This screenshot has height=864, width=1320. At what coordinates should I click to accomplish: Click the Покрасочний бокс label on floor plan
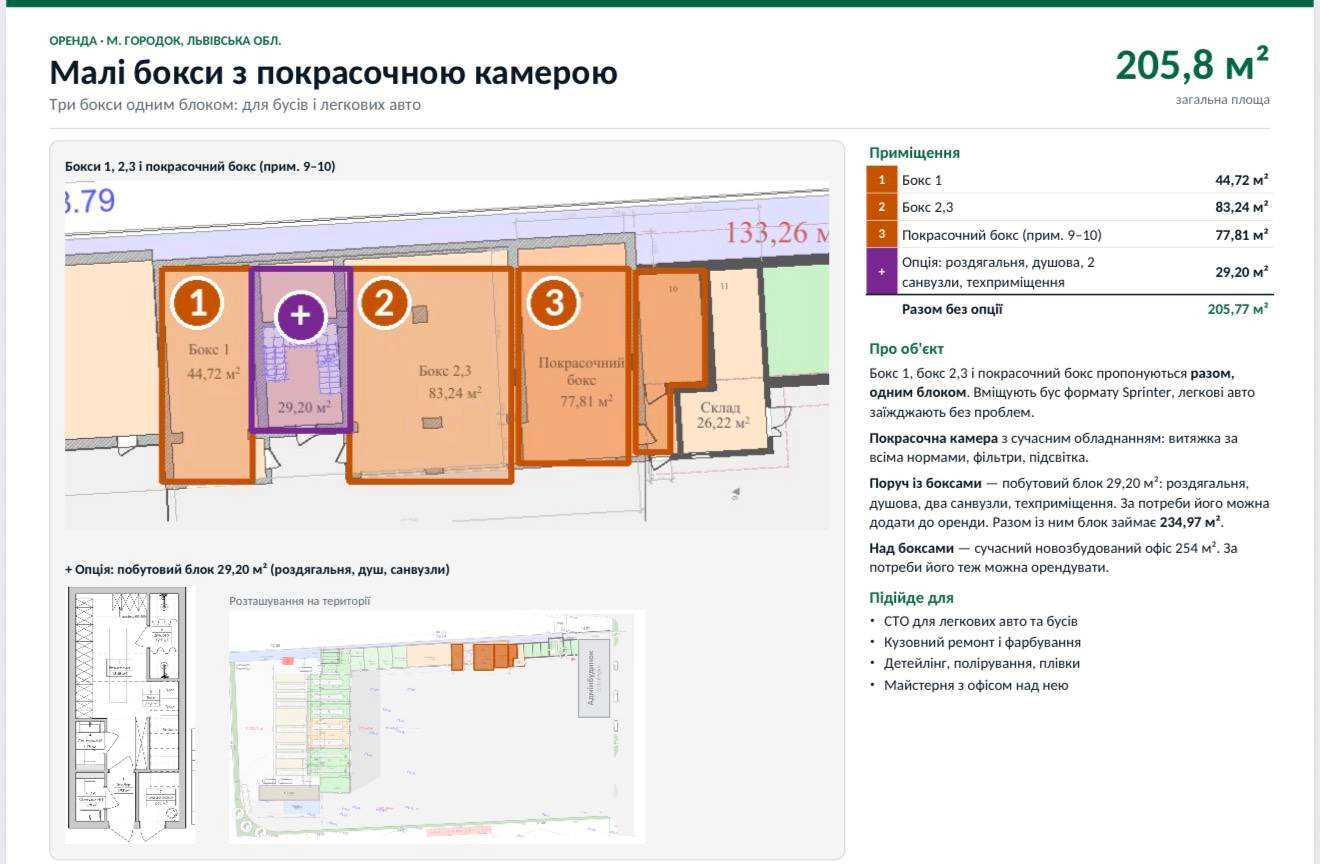(x=581, y=371)
